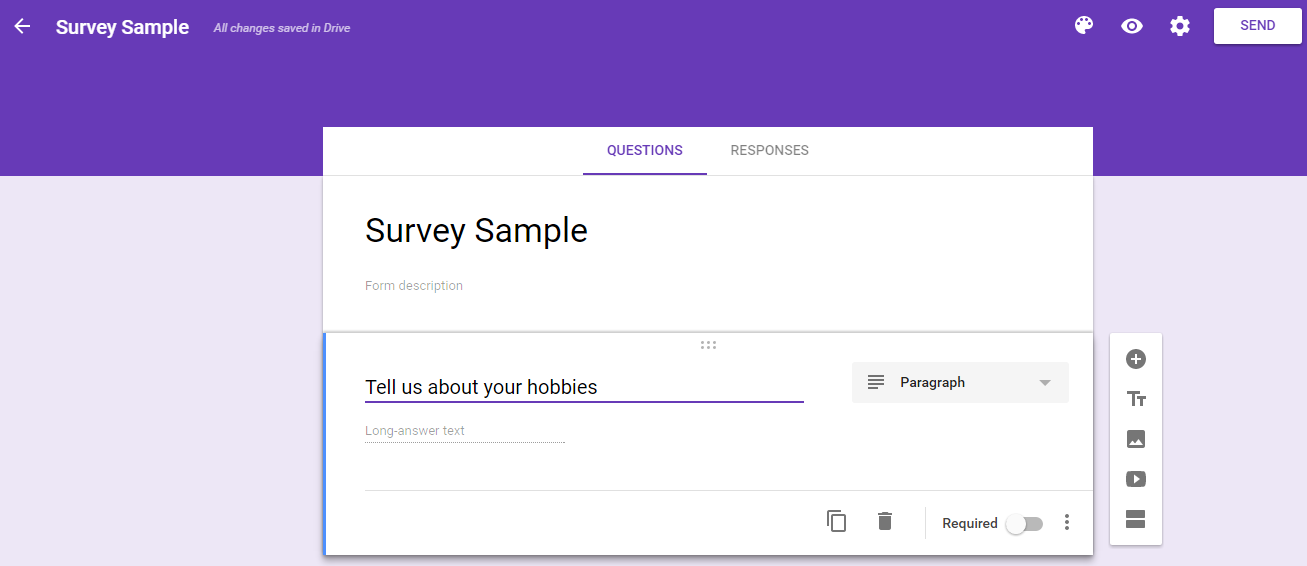Switch to the Responses tab
Viewport: 1307px width, 566px height.
(x=770, y=151)
